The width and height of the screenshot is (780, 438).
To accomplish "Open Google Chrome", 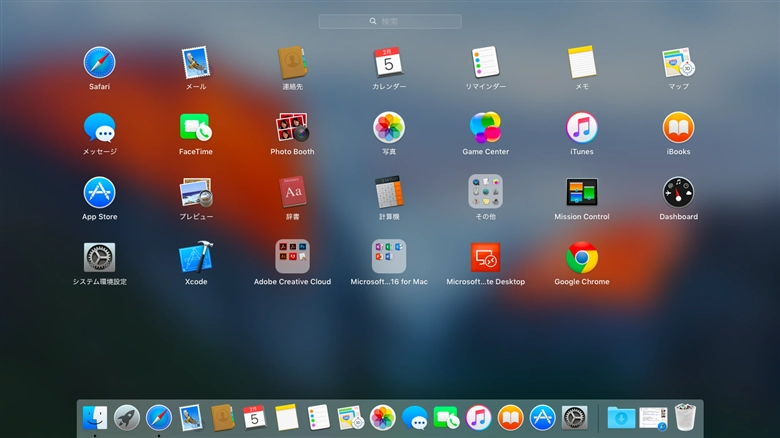I will pyautogui.click(x=582, y=258).
